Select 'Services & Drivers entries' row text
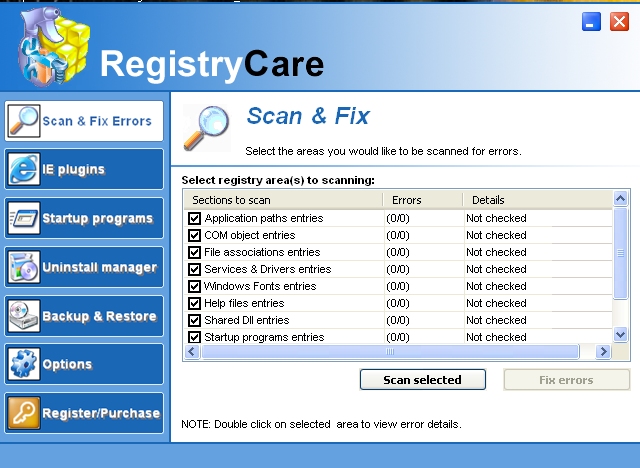The height and width of the screenshot is (468, 640). pyautogui.click(x=268, y=269)
